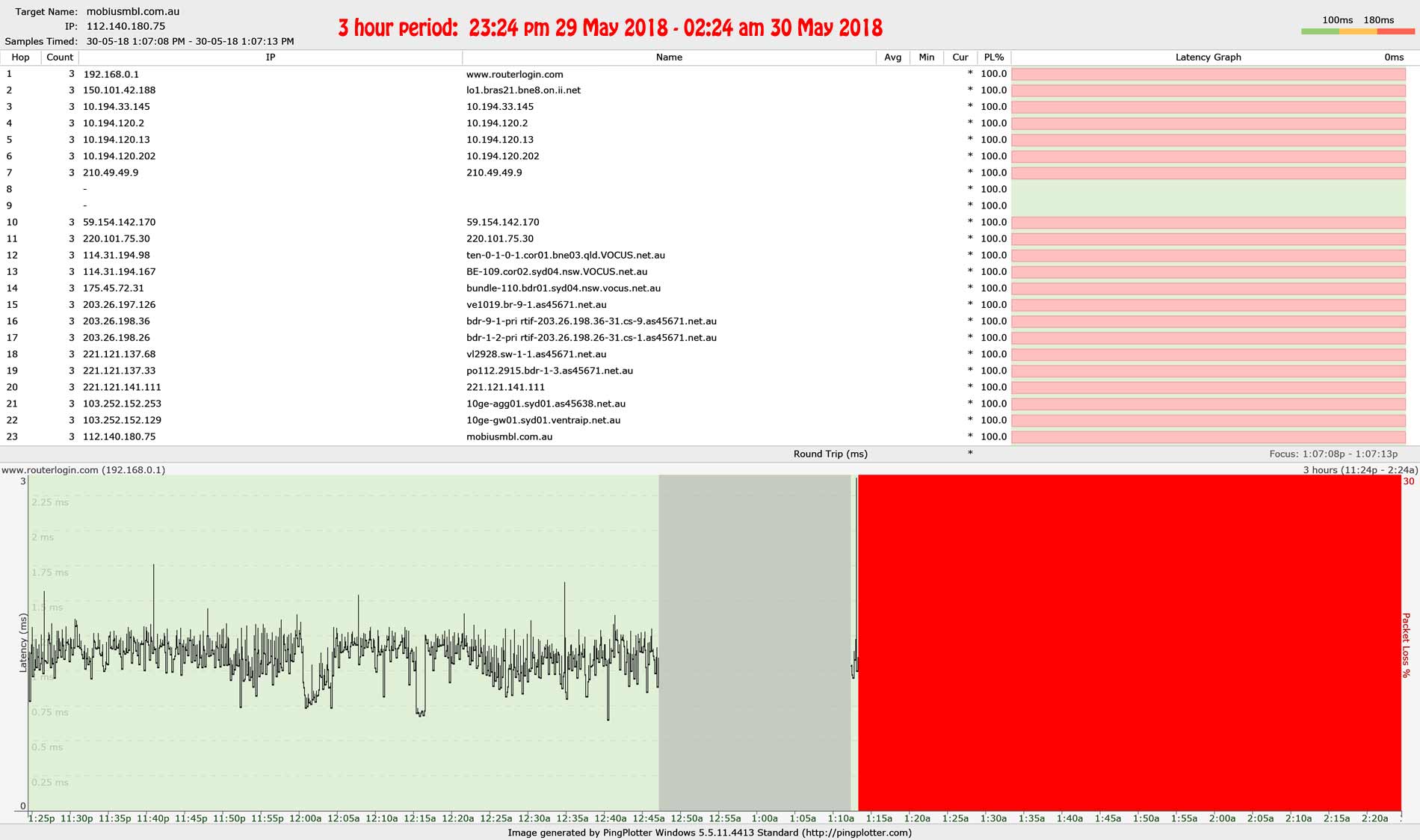Click hop 22 name 10ge-gw01.syd01.ventraip.net.au
Viewport: 1420px width, 840px height.
pos(543,420)
